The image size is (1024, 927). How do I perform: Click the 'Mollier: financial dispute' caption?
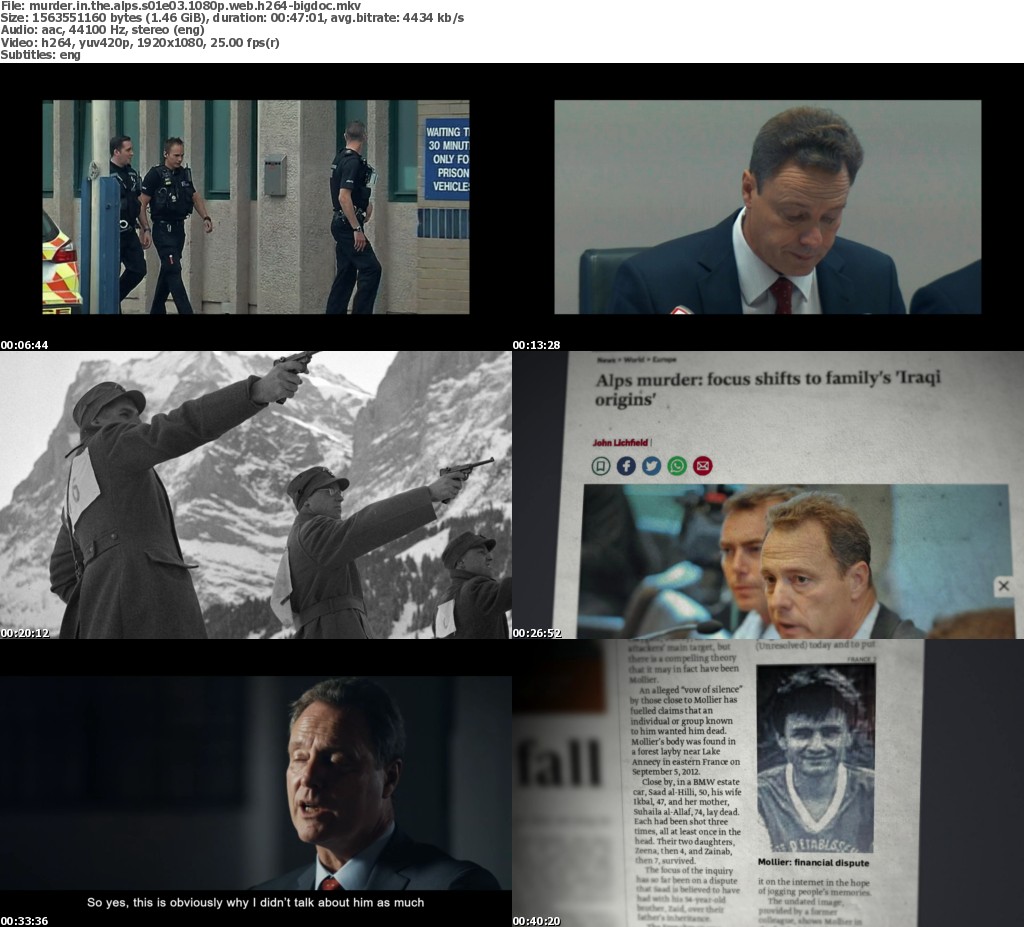pos(813,862)
